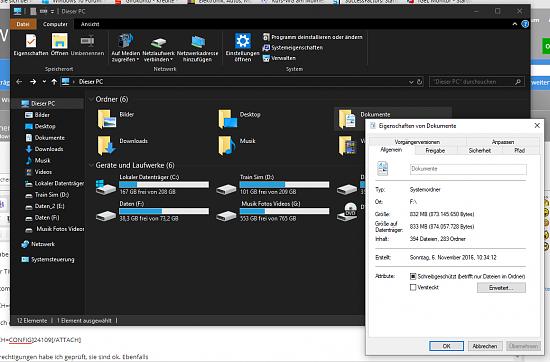
Task: Collapse the Ordner (6) group
Action: tap(91, 99)
